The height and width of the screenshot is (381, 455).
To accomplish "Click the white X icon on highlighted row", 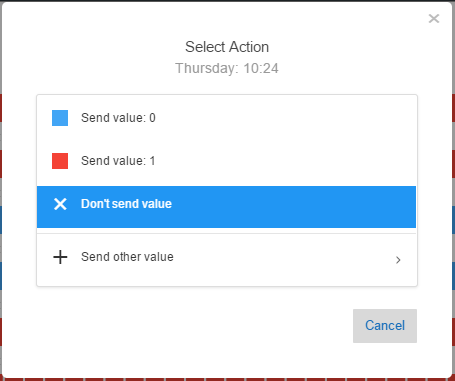I will [60, 204].
